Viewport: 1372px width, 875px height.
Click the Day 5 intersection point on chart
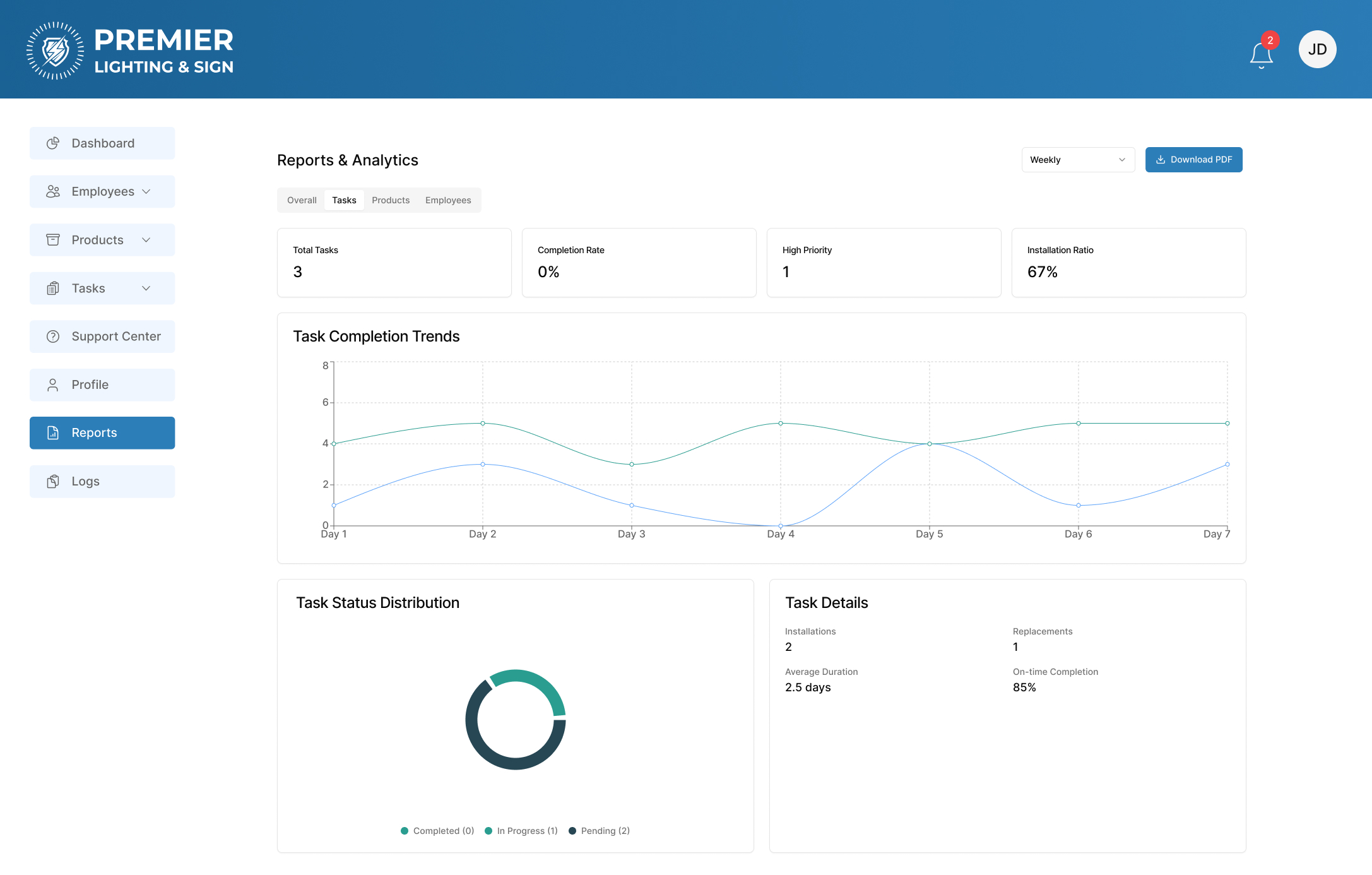929,444
